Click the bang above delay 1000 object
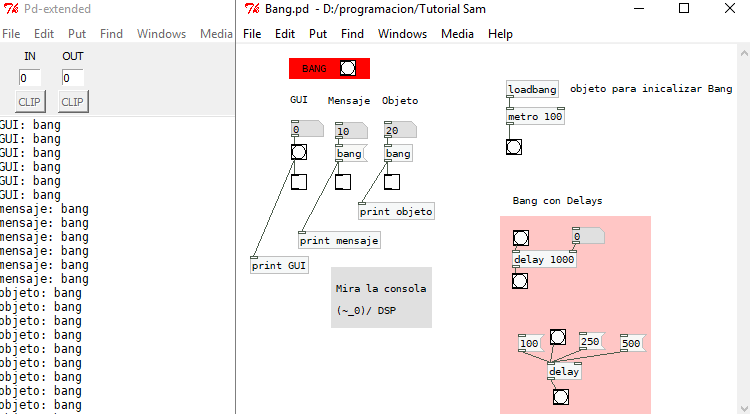 click(x=521, y=238)
